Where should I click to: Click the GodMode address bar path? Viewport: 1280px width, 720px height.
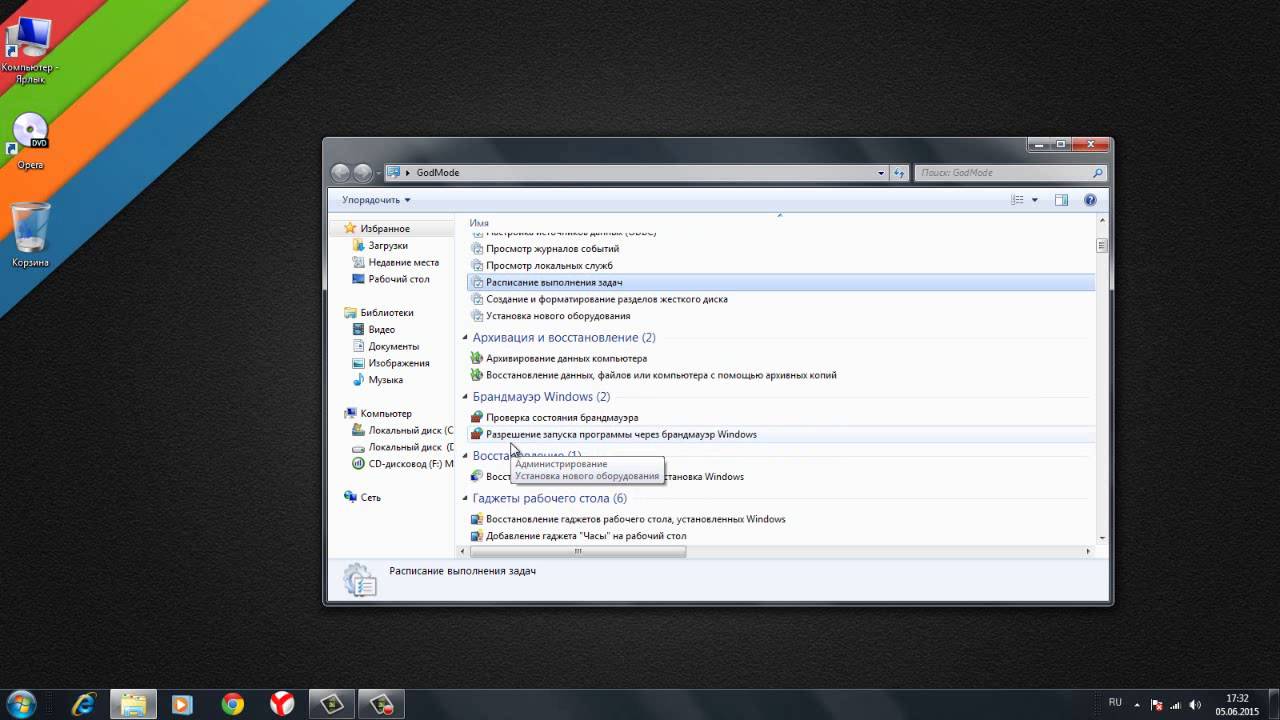coord(438,173)
